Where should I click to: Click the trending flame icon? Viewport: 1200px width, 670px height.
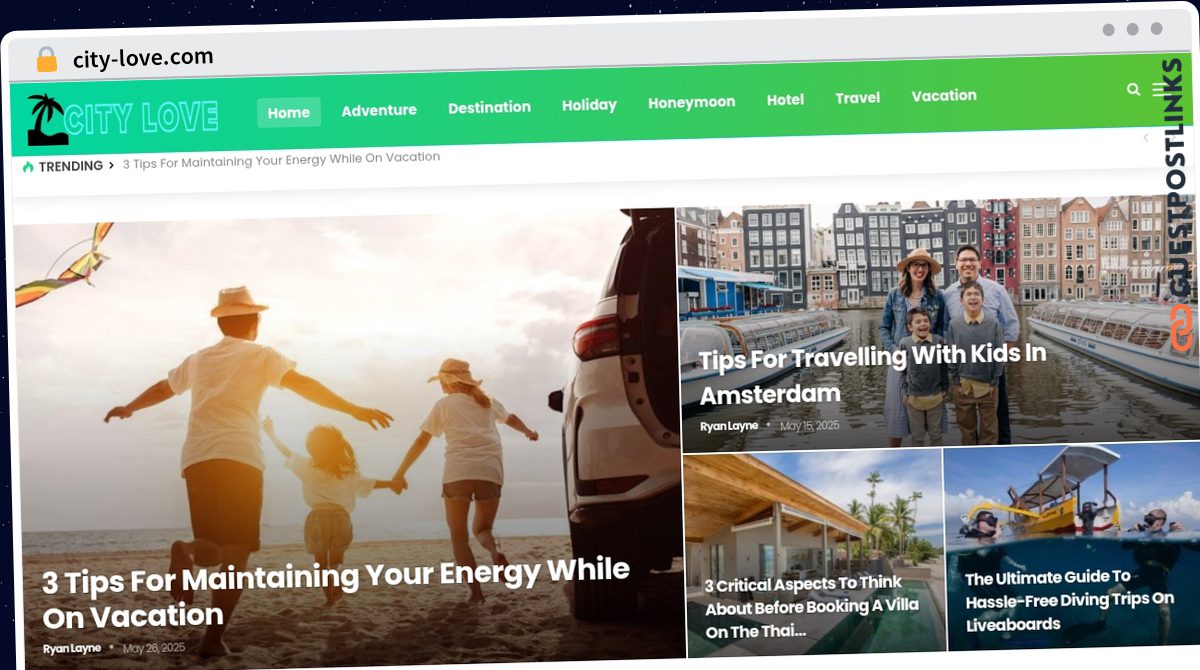(x=28, y=167)
